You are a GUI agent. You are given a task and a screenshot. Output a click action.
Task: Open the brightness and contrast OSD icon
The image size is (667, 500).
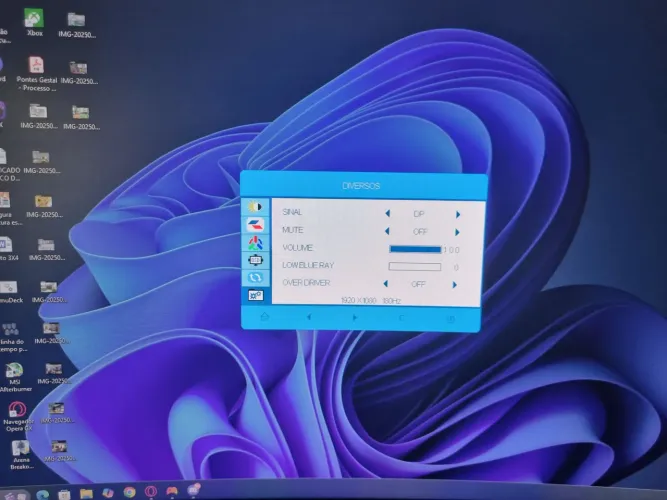point(255,207)
